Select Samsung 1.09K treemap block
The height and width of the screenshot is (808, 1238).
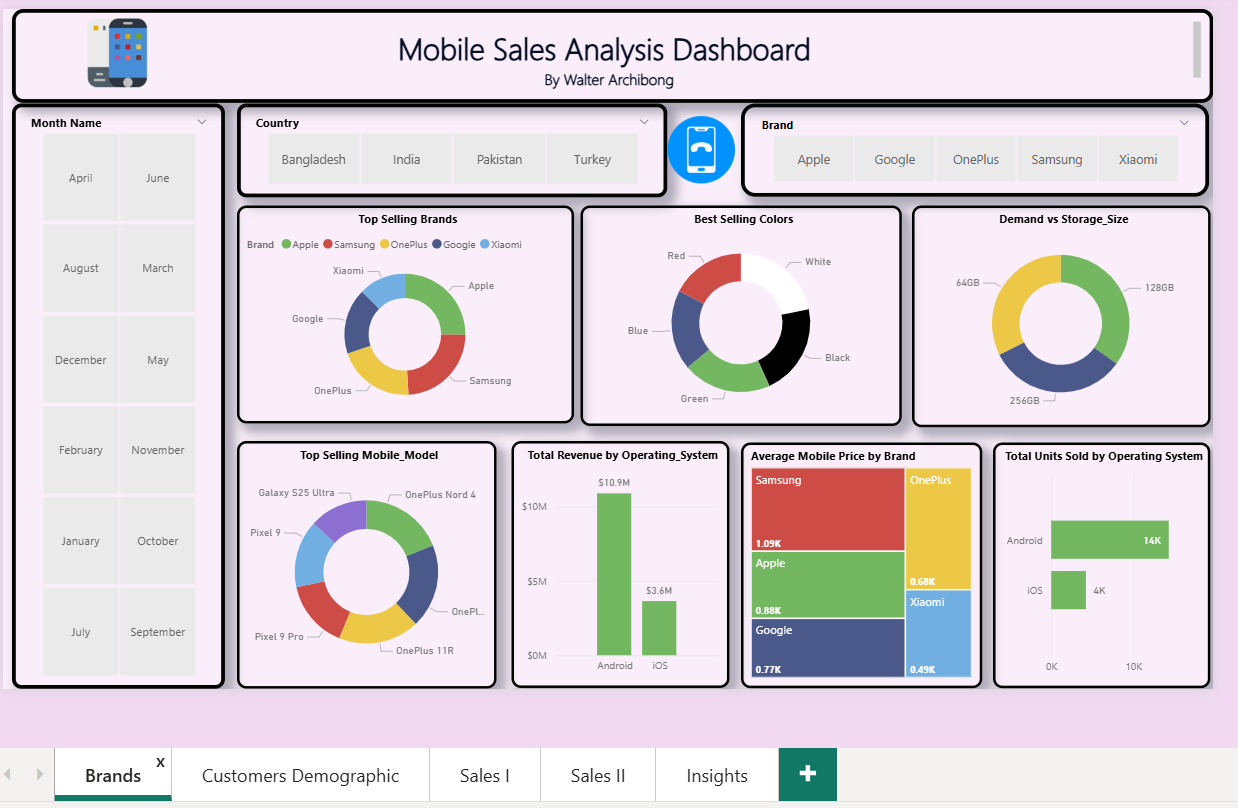(x=828, y=509)
